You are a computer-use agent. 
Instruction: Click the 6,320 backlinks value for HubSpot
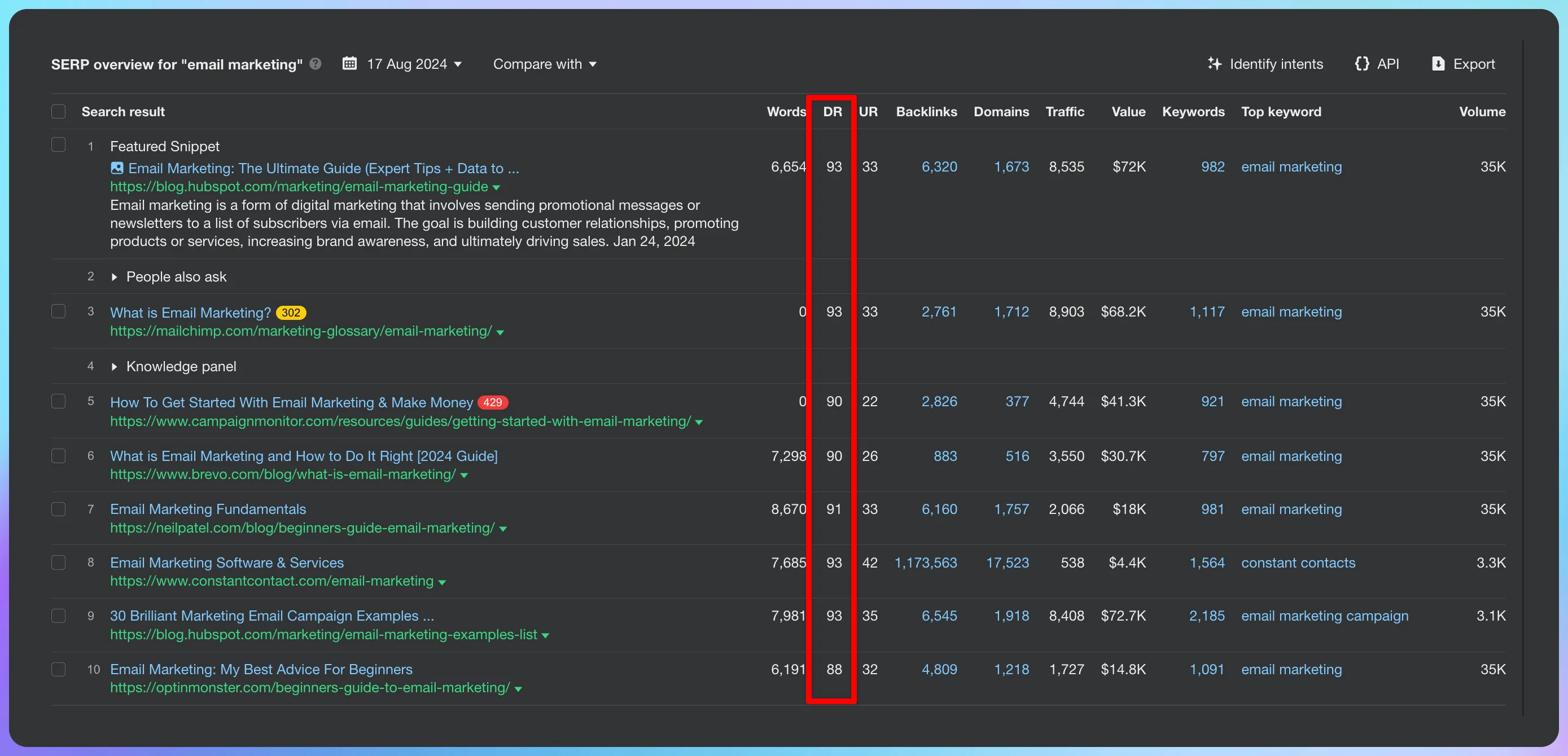tap(939, 166)
